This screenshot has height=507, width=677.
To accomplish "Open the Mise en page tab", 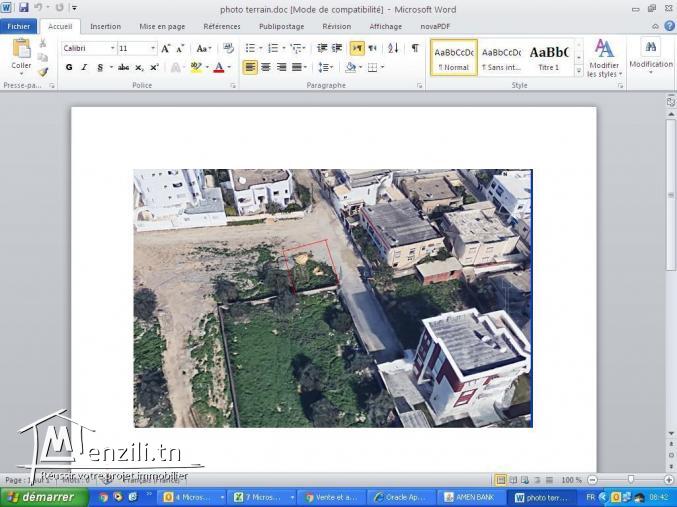I will click(162, 26).
